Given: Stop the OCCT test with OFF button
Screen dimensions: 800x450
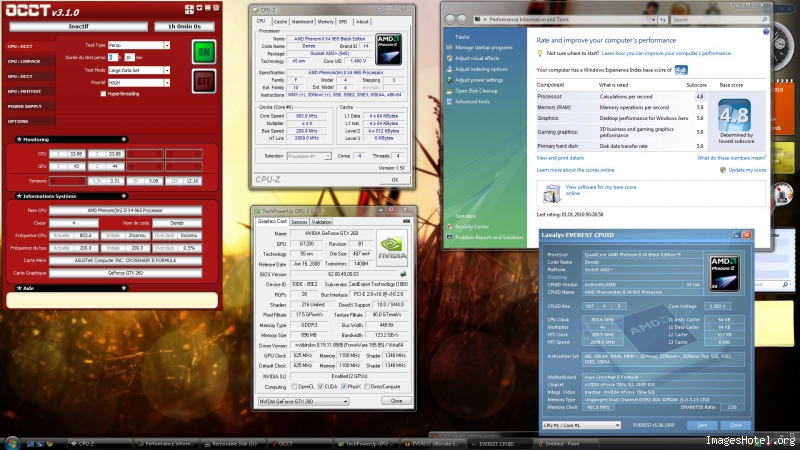Looking at the screenshot, I should [204, 81].
